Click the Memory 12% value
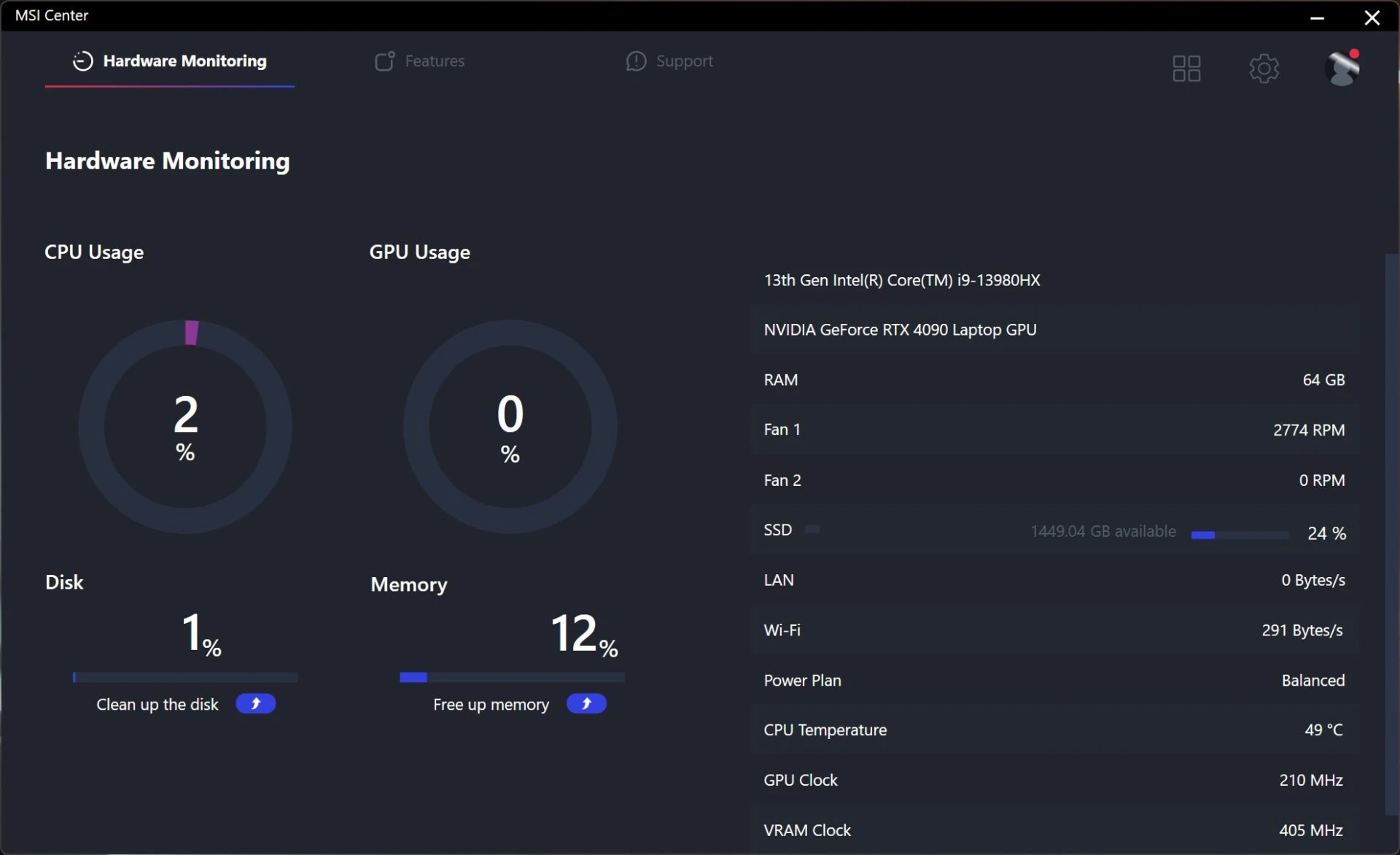 point(584,634)
